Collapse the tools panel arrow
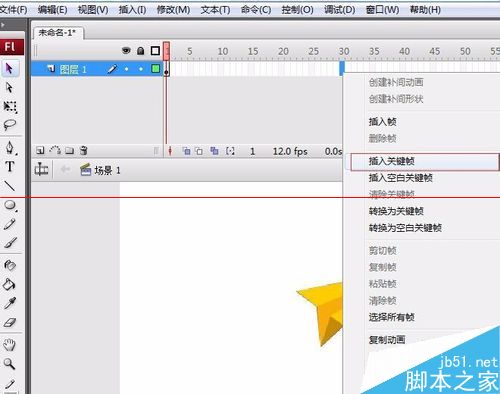This screenshot has height=394, width=500. (3, 25)
